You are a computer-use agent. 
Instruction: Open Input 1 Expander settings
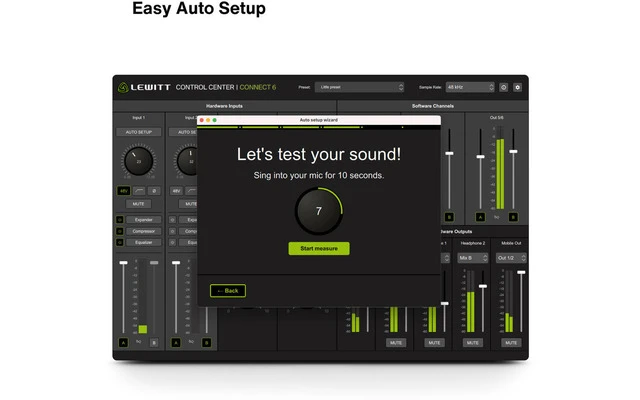[143, 220]
